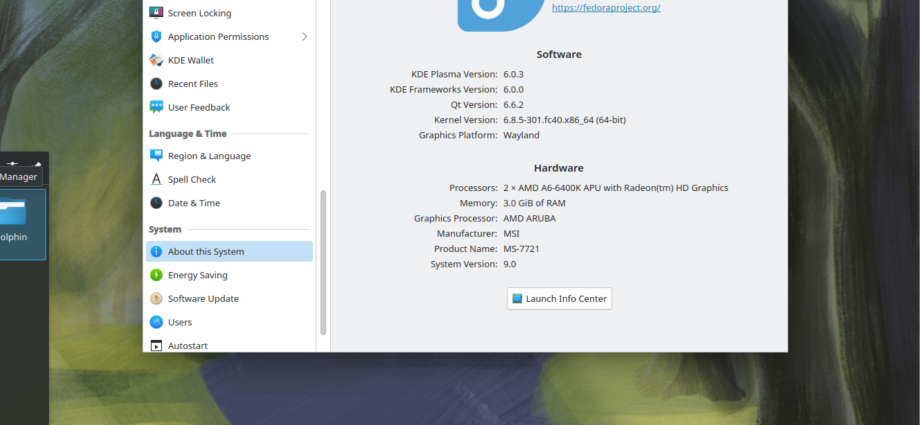Open the Application Permissions settings entry
Viewport: 920px width, 425px height.
pyautogui.click(x=229, y=36)
